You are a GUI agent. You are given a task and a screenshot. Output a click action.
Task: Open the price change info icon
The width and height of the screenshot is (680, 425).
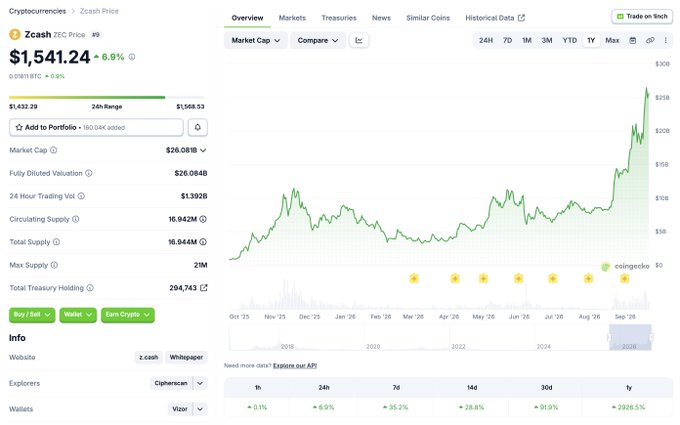[x=132, y=57]
